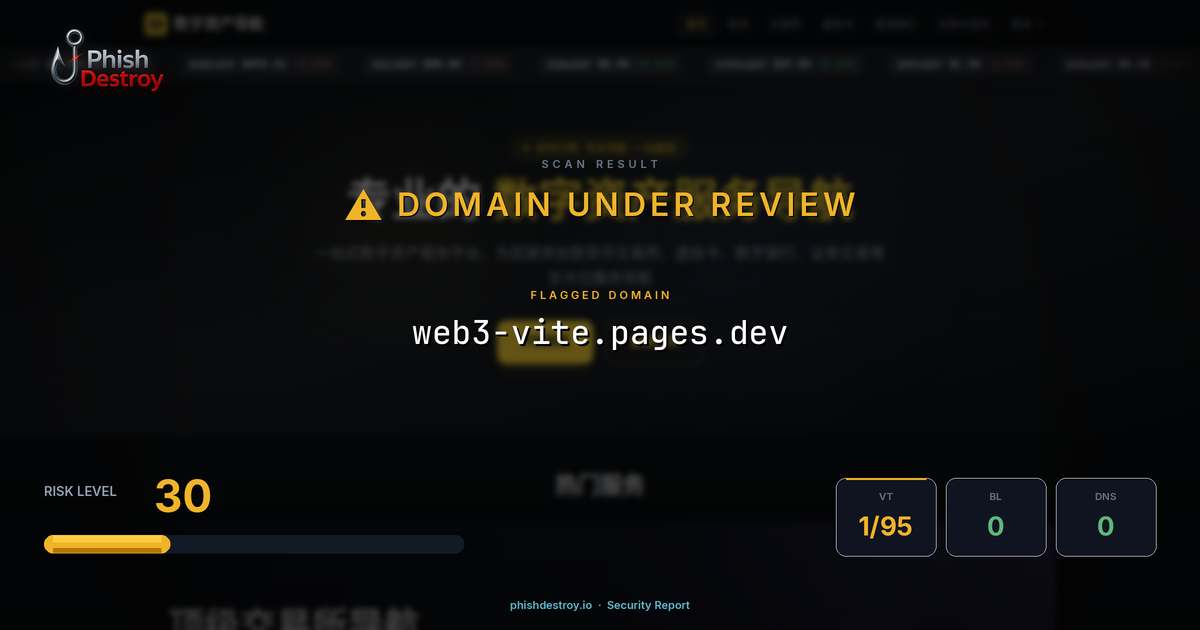Click the flagged domain web3-vite.pages.dev
The width and height of the screenshot is (1200, 630).
[600, 332]
